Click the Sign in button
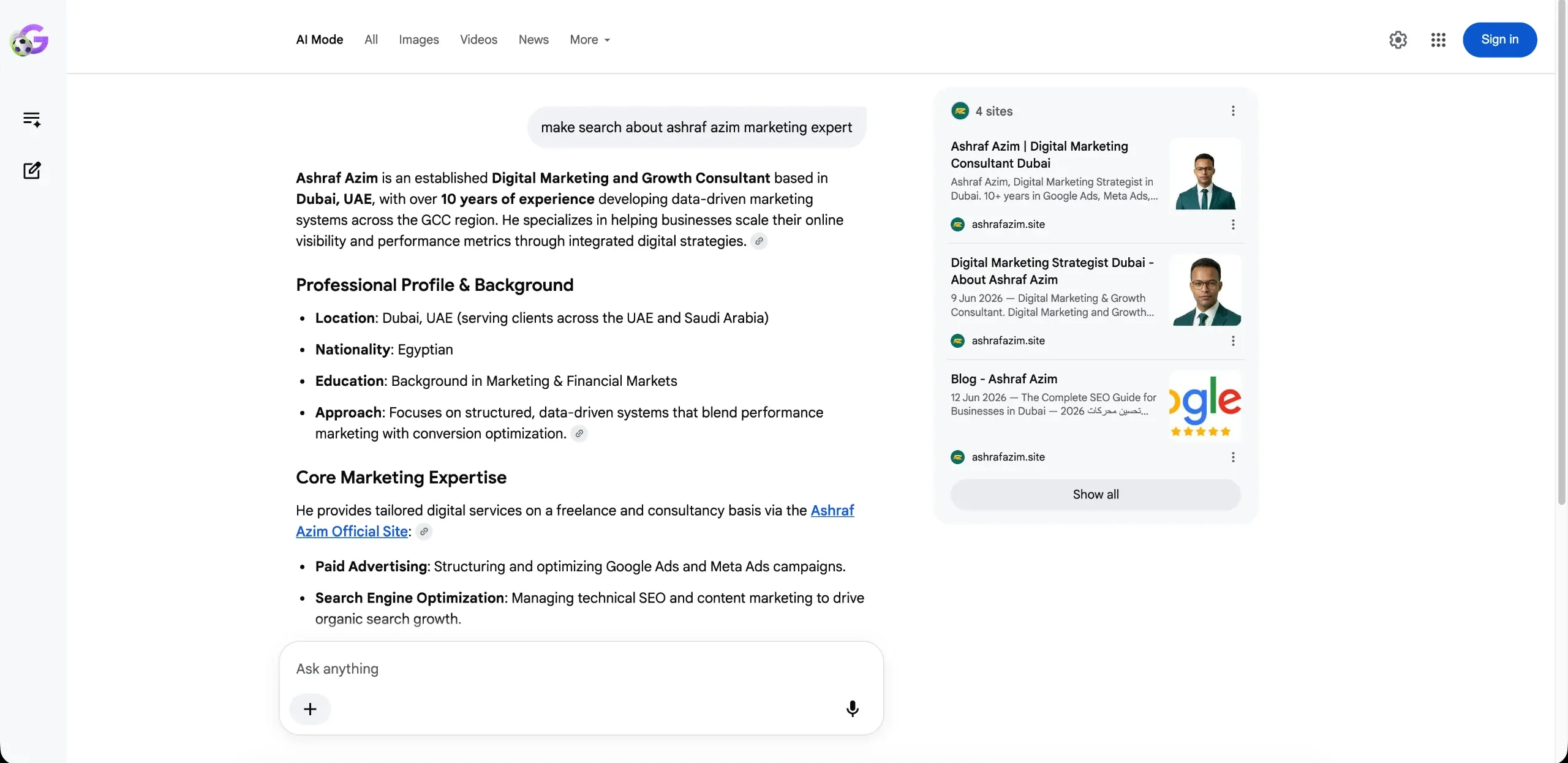 point(1499,40)
